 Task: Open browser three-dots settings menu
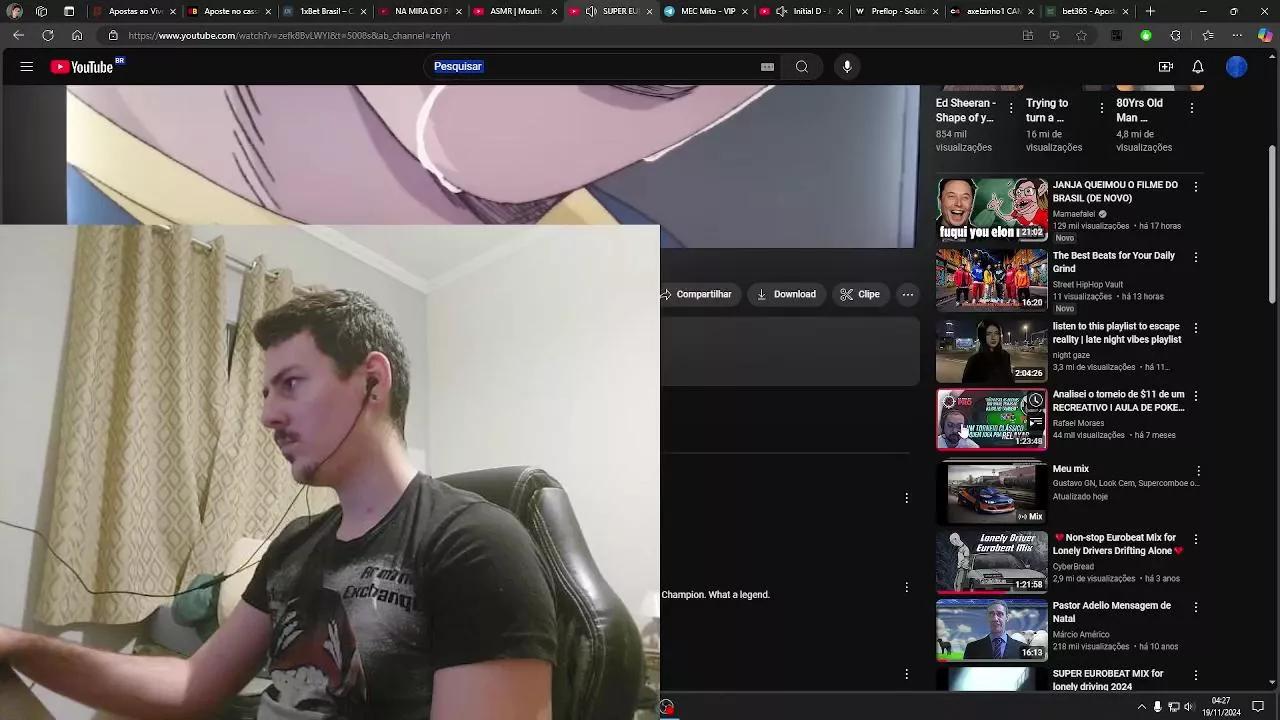tap(1236, 35)
